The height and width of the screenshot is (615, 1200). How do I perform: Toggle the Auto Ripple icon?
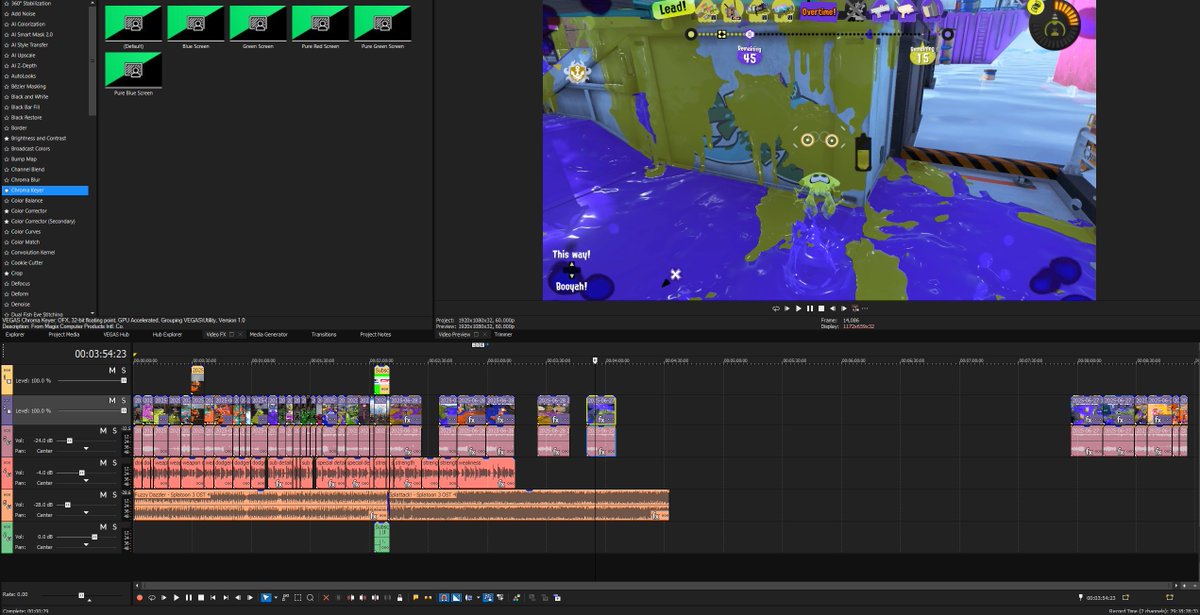pos(468,598)
